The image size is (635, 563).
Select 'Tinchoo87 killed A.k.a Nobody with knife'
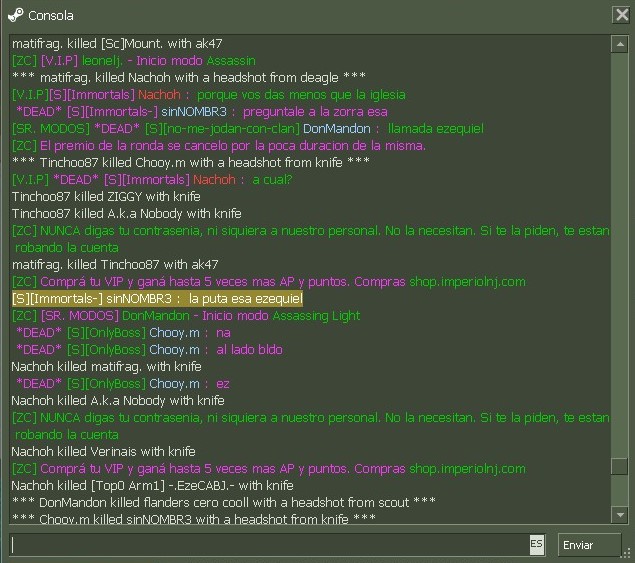pyautogui.click(x=127, y=213)
